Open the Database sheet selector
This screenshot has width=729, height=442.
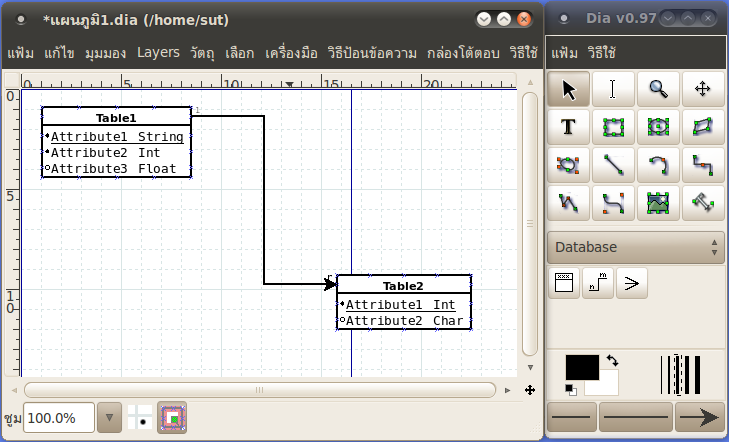click(636, 247)
